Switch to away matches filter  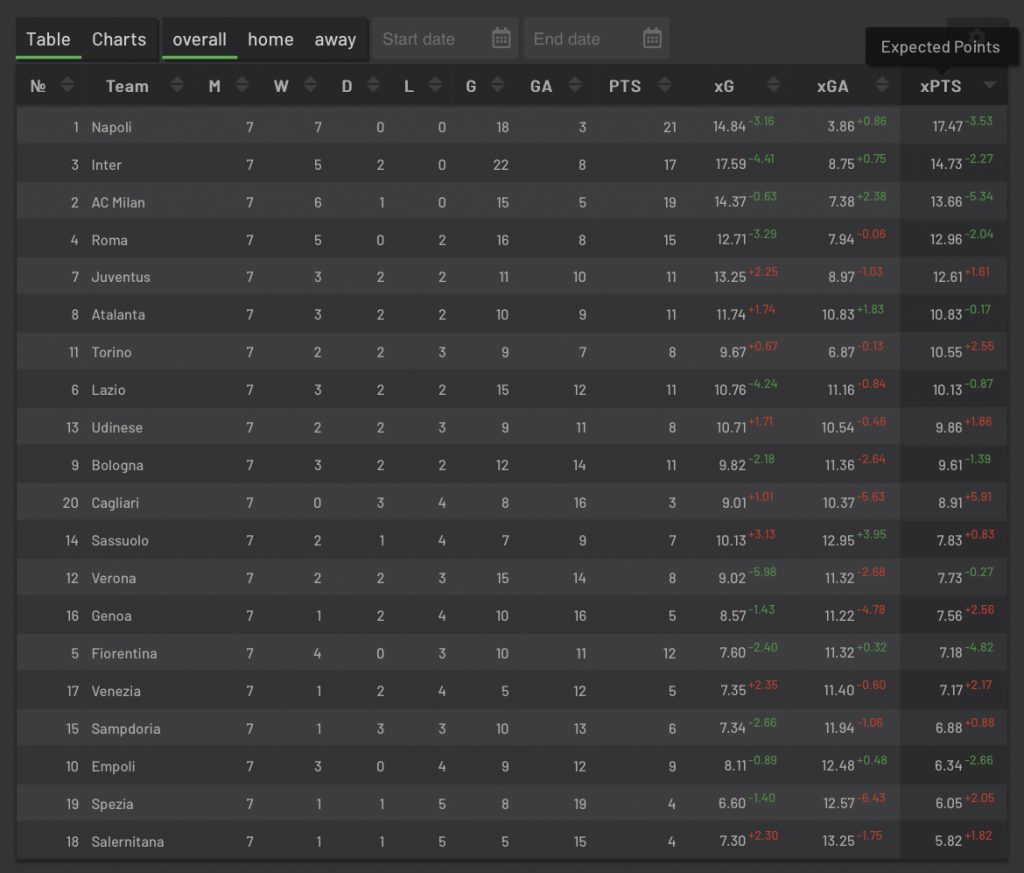tap(335, 40)
